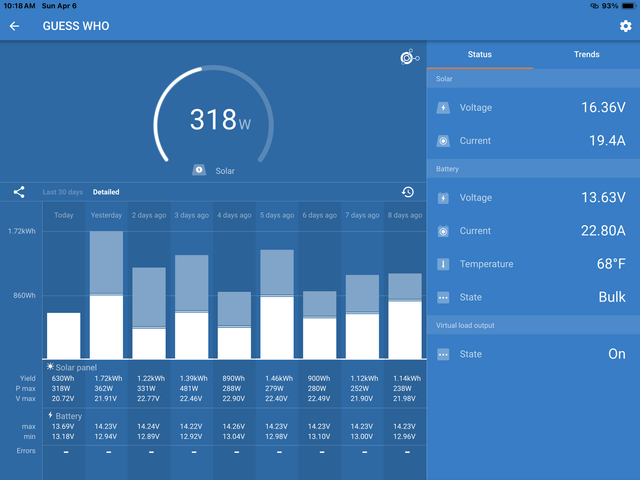Viewport: 640px width, 480px height.
Task: Tap the lightning icon beside Battery
Action: [x=50, y=415]
